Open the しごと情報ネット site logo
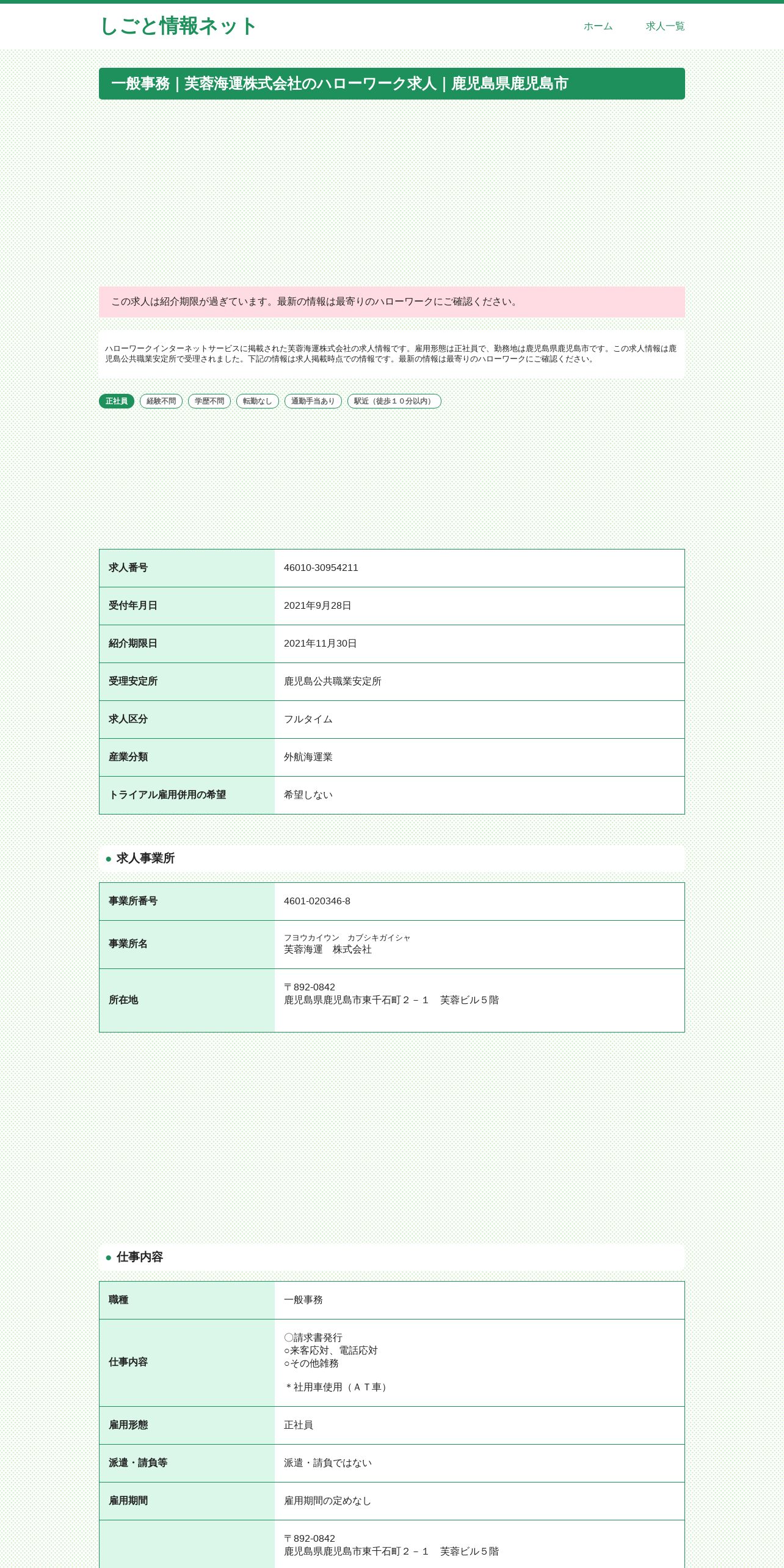The height and width of the screenshot is (1568, 784). coord(178,26)
